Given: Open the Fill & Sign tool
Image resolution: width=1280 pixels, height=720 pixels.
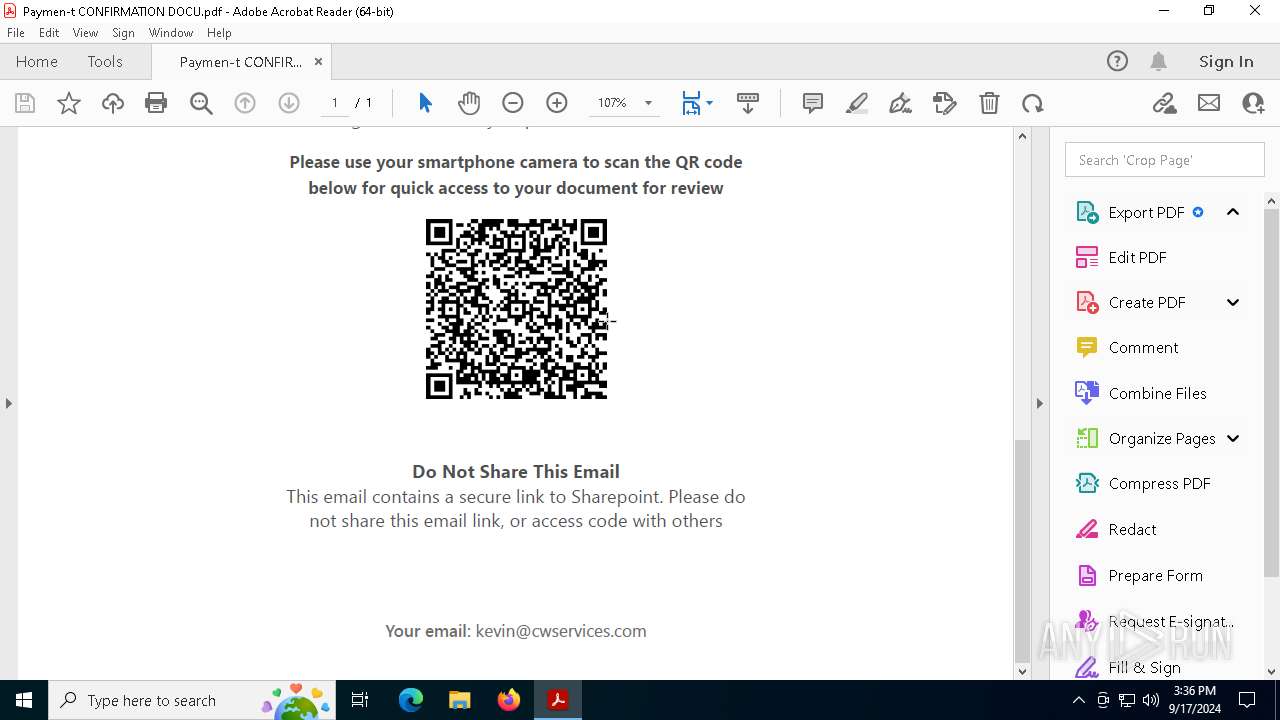Looking at the screenshot, I should tap(1144, 667).
